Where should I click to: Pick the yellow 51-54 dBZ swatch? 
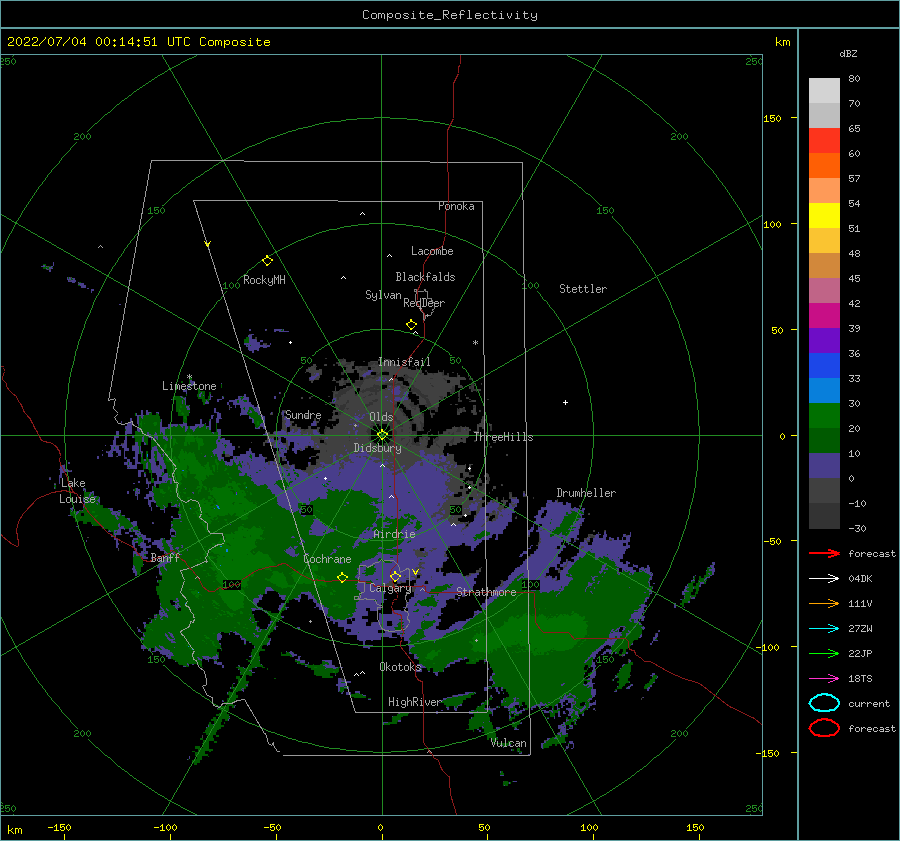[824, 216]
